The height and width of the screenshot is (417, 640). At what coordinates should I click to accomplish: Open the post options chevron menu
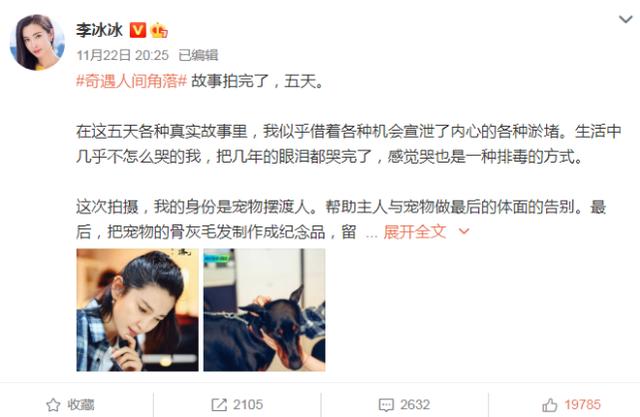(x=625, y=19)
